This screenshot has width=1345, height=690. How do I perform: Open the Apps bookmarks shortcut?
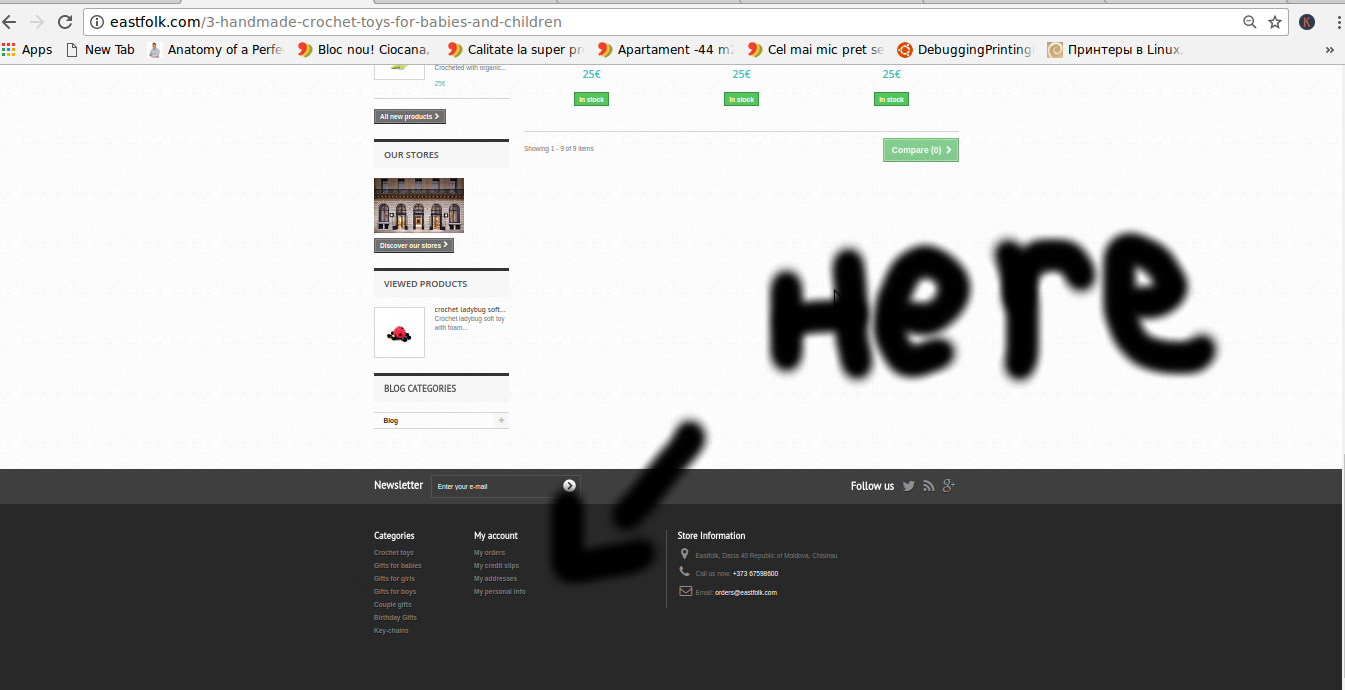(27, 50)
